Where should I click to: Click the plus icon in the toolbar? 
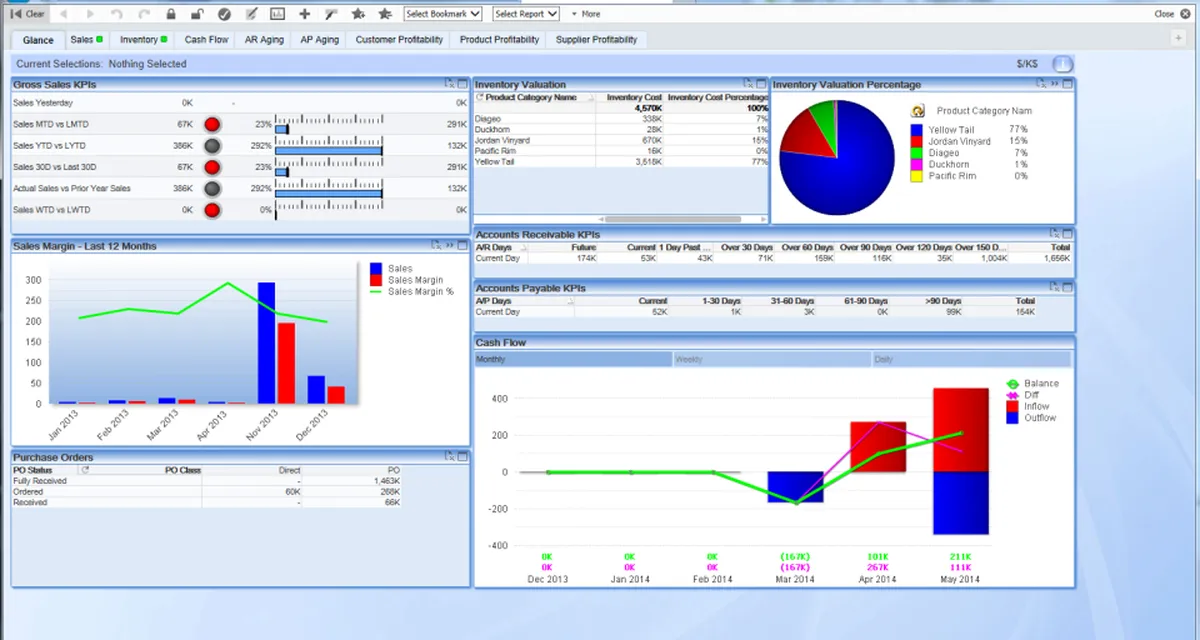click(304, 14)
